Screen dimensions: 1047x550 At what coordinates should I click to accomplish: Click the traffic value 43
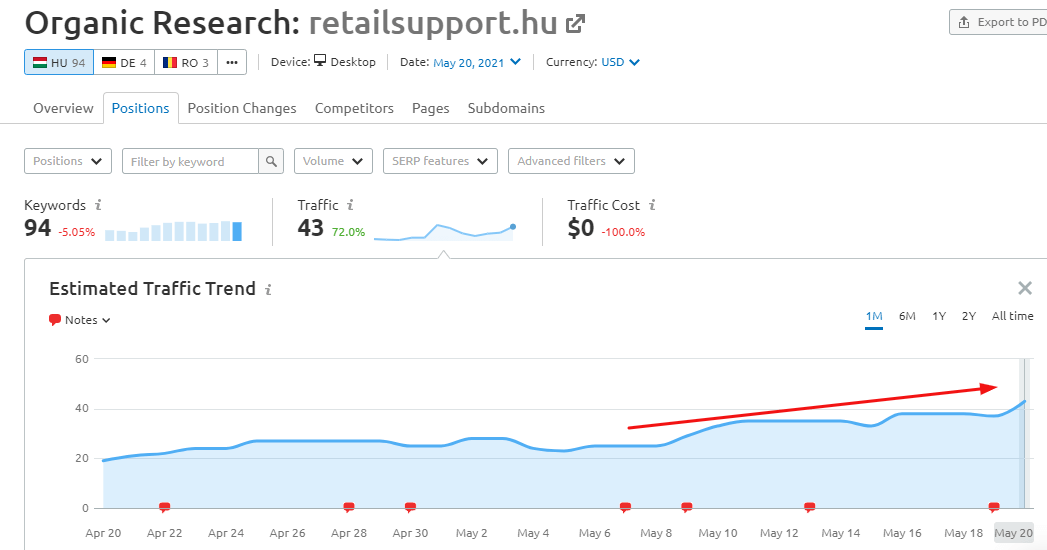click(x=310, y=228)
